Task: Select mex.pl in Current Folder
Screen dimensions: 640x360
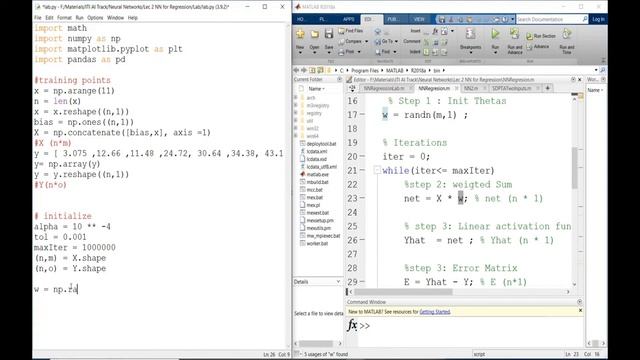Action: pyautogui.click(x=313, y=205)
